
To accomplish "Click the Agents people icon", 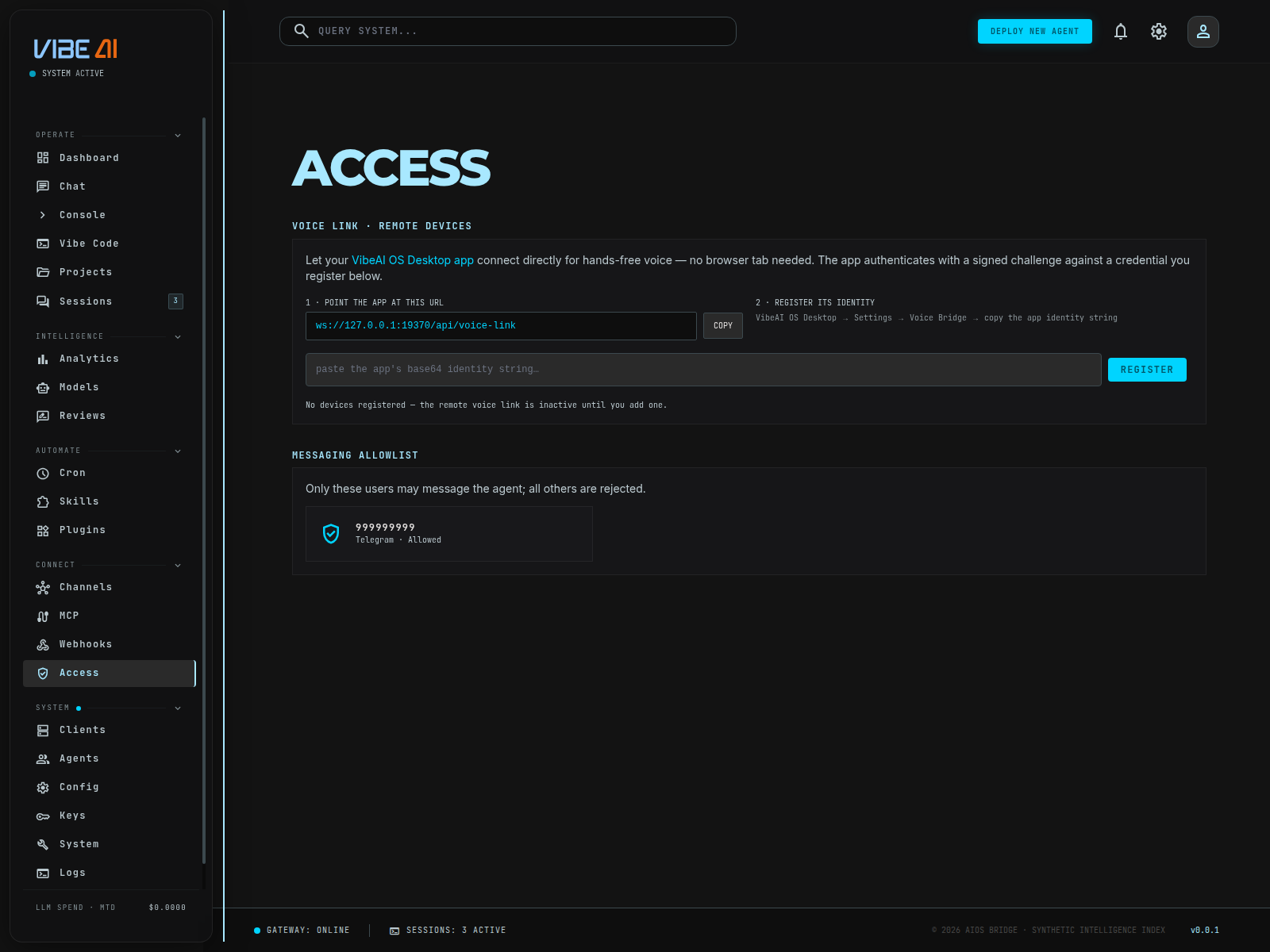I will click(43, 758).
